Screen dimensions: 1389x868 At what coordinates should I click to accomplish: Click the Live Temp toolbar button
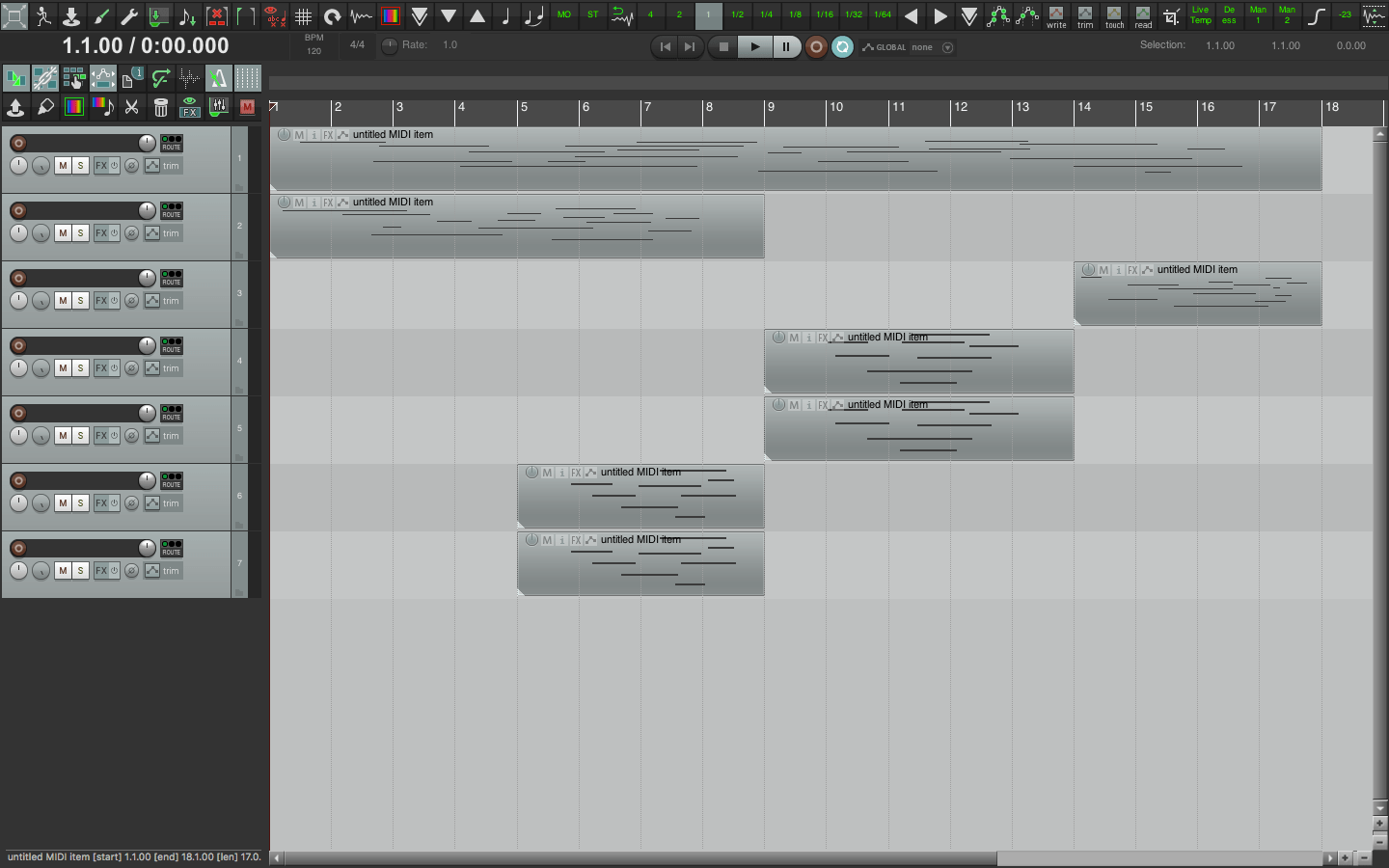[1200, 15]
